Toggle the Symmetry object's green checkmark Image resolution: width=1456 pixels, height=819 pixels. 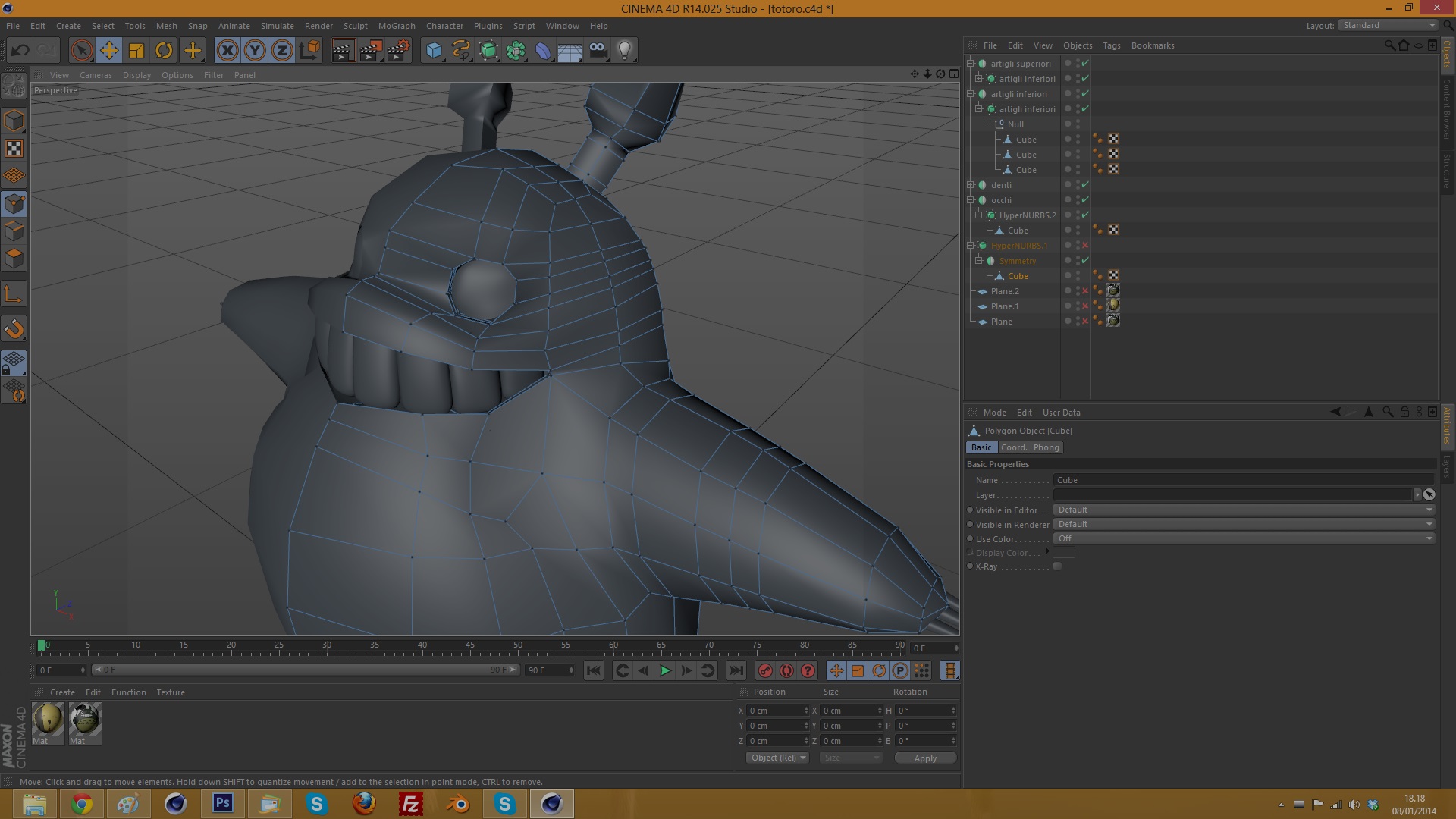point(1085,261)
